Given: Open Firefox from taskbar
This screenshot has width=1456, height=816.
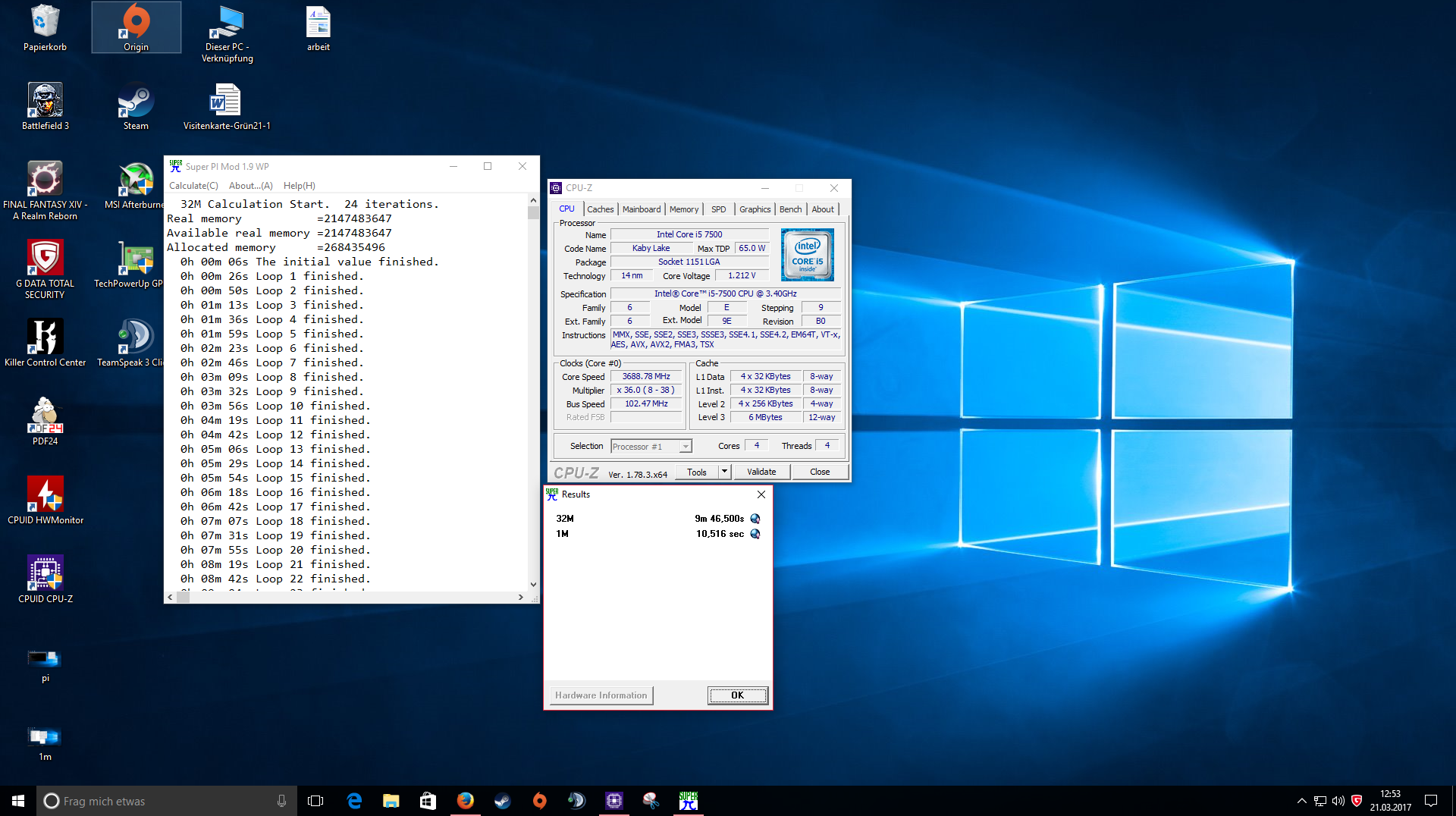Looking at the screenshot, I should (x=466, y=801).
